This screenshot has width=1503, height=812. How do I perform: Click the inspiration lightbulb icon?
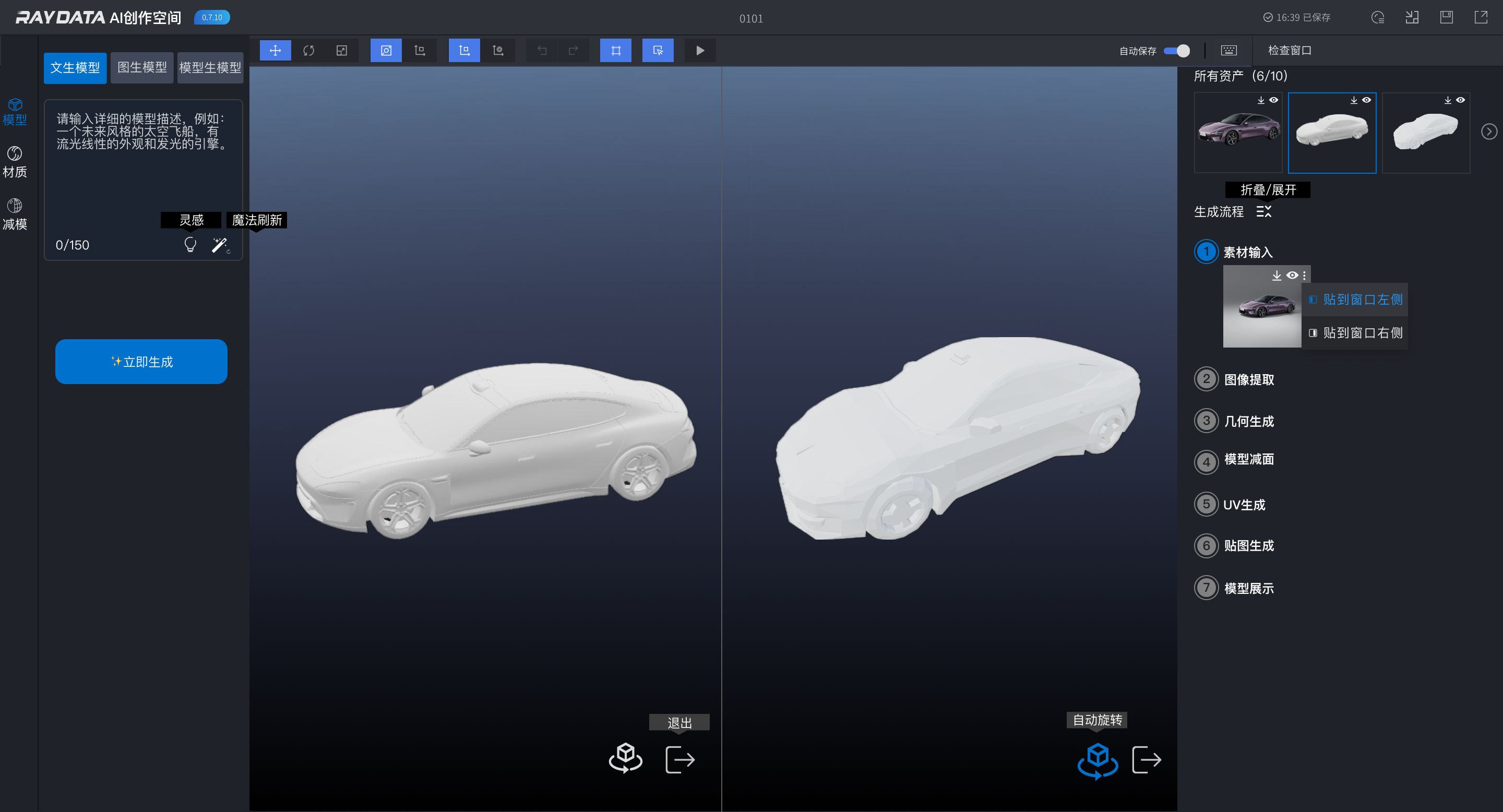(190, 245)
